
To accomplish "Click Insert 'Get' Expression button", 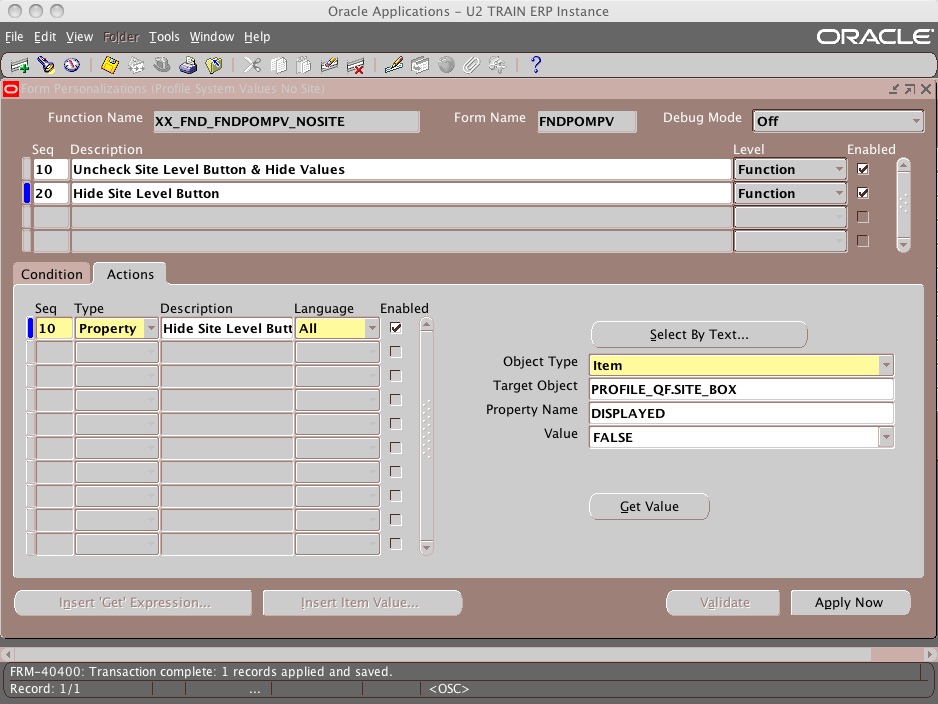I will pyautogui.click(x=133, y=602).
